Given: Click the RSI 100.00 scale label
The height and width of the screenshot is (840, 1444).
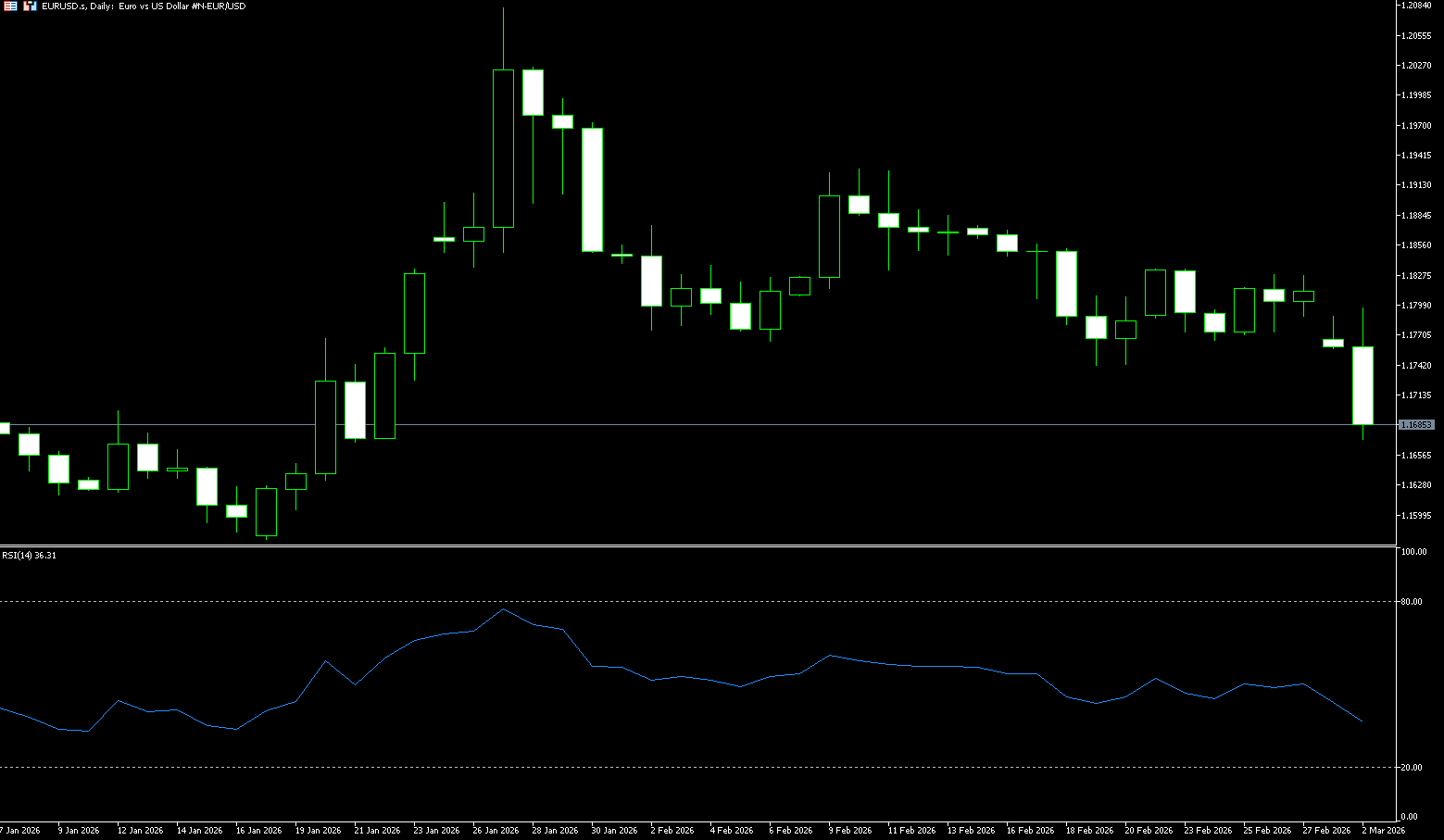Looking at the screenshot, I should pos(1413,552).
